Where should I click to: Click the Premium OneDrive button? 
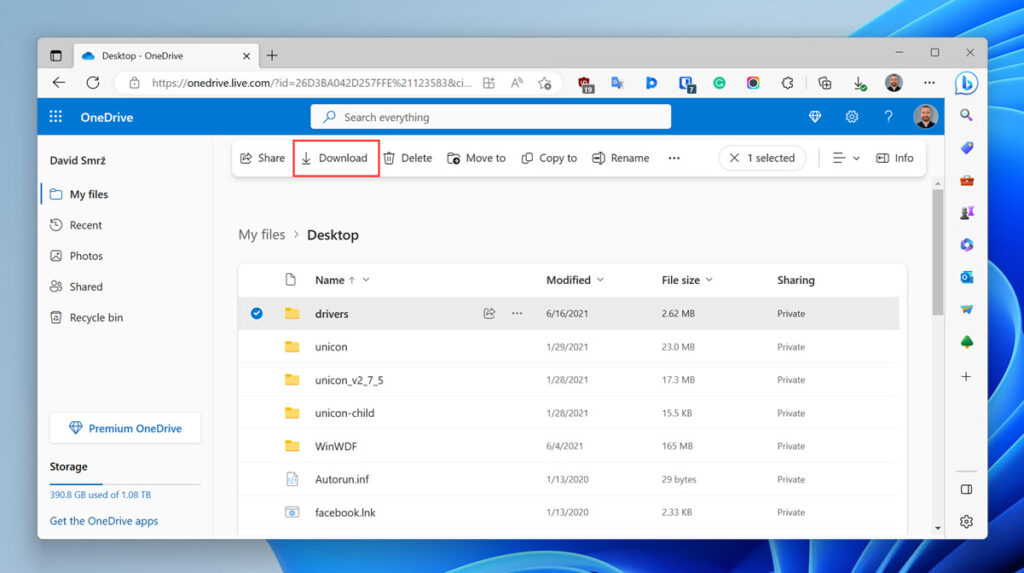[x=125, y=428]
